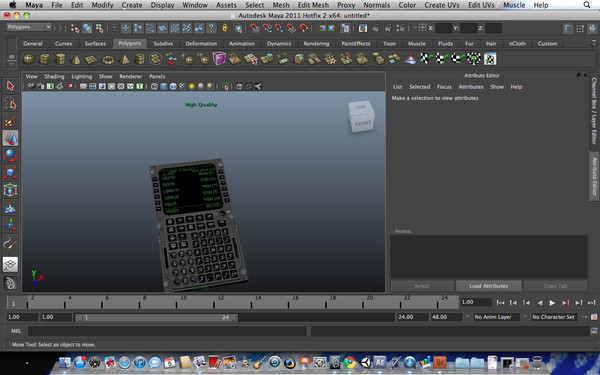The image size is (600, 375).
Task: Go to start of playback range
Action: coord(500,303)
